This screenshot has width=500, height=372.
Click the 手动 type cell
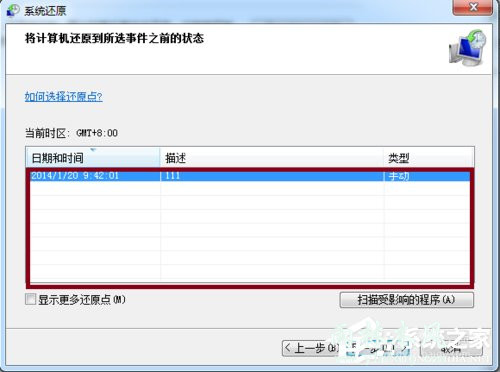tap(399, 176)
